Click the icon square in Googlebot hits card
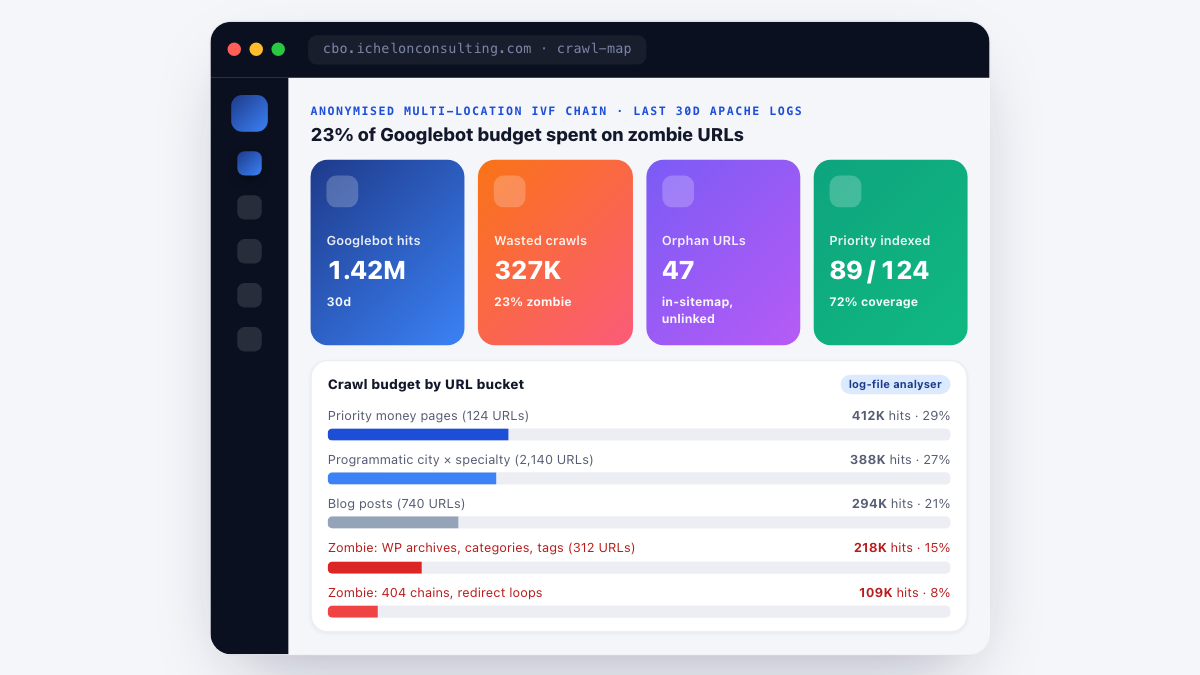The height and width of the screenshot is (675, 1200). (342, 191)
